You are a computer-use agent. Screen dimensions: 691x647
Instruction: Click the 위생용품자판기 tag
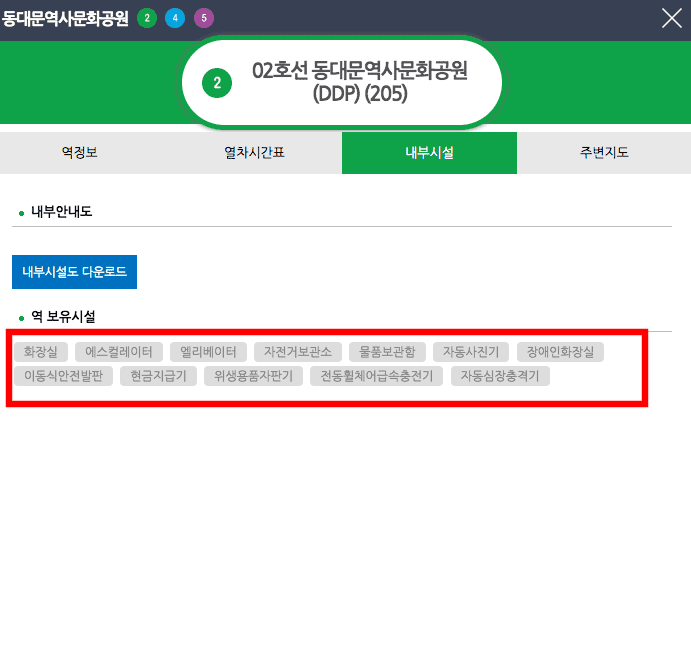click(x=253, y=376)
